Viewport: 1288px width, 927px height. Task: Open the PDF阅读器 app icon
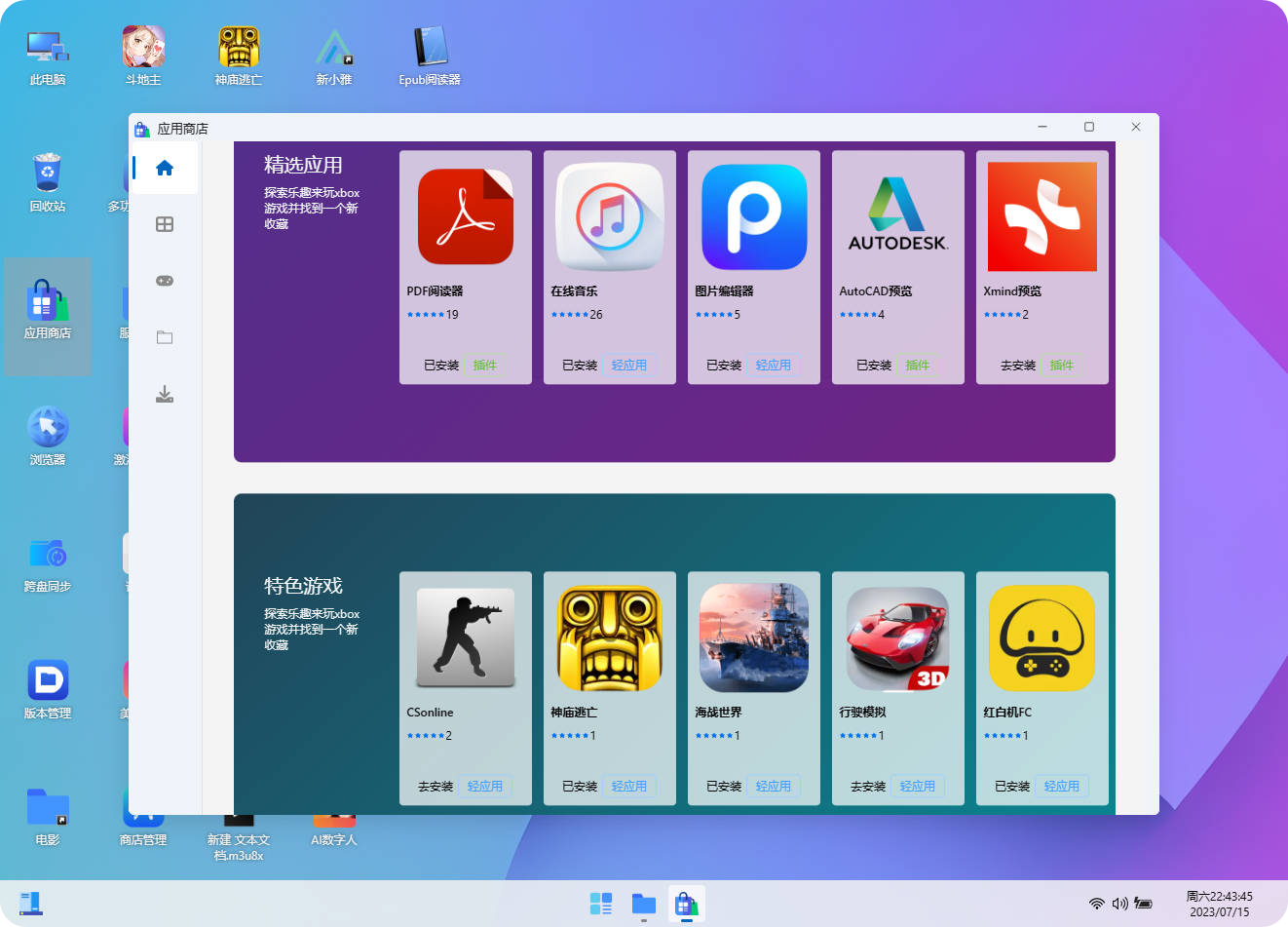466,216
